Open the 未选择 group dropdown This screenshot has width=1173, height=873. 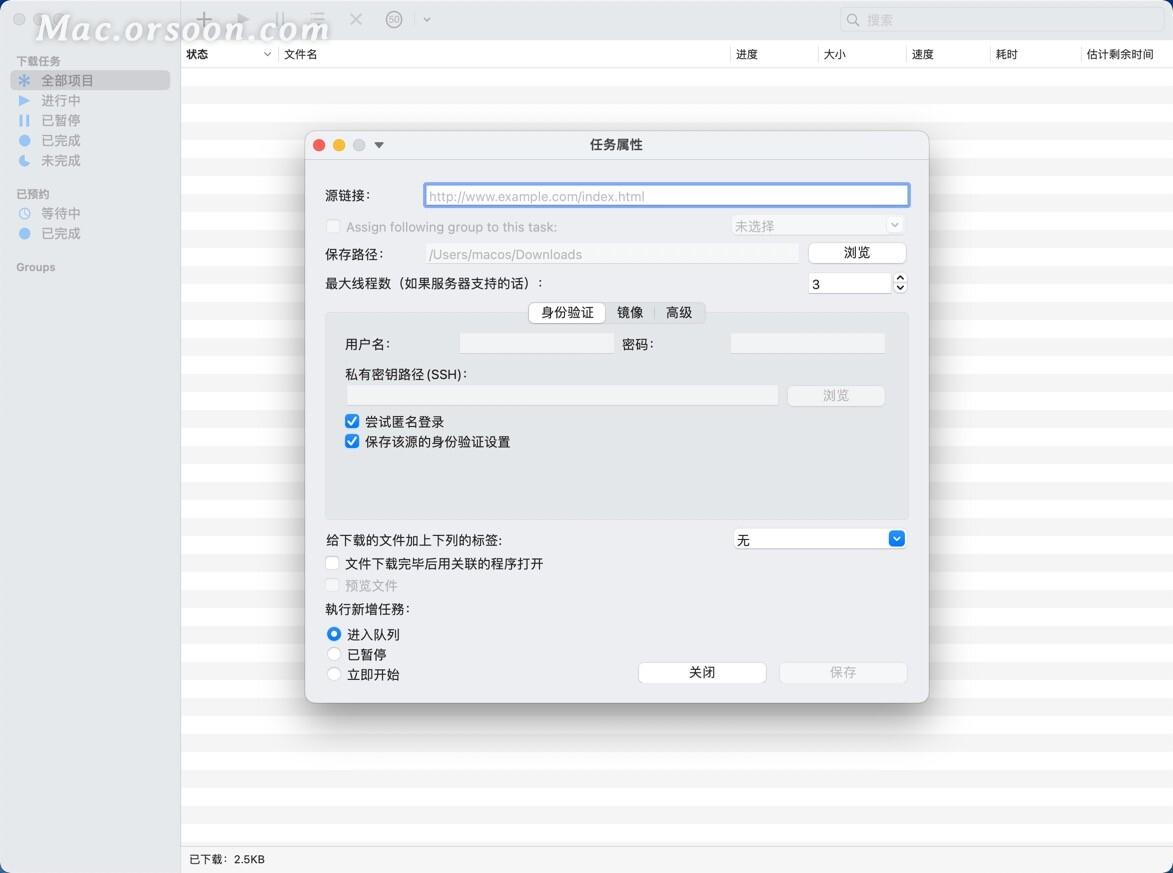point(817,225)
